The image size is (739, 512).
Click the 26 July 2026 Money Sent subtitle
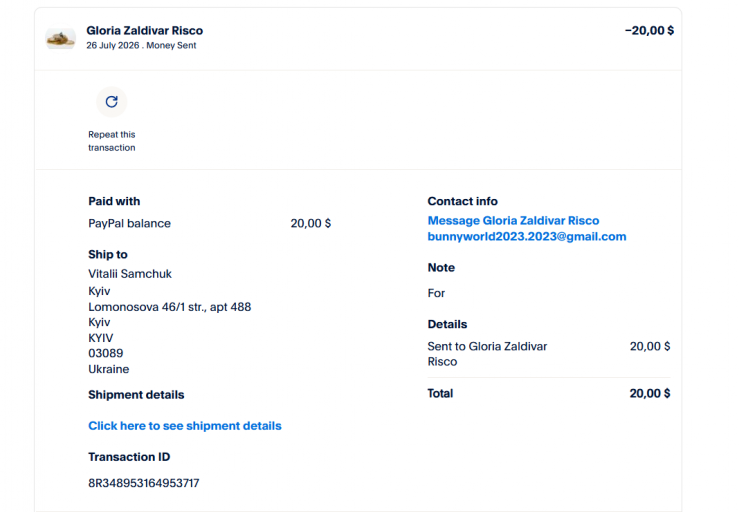[141, 45]
